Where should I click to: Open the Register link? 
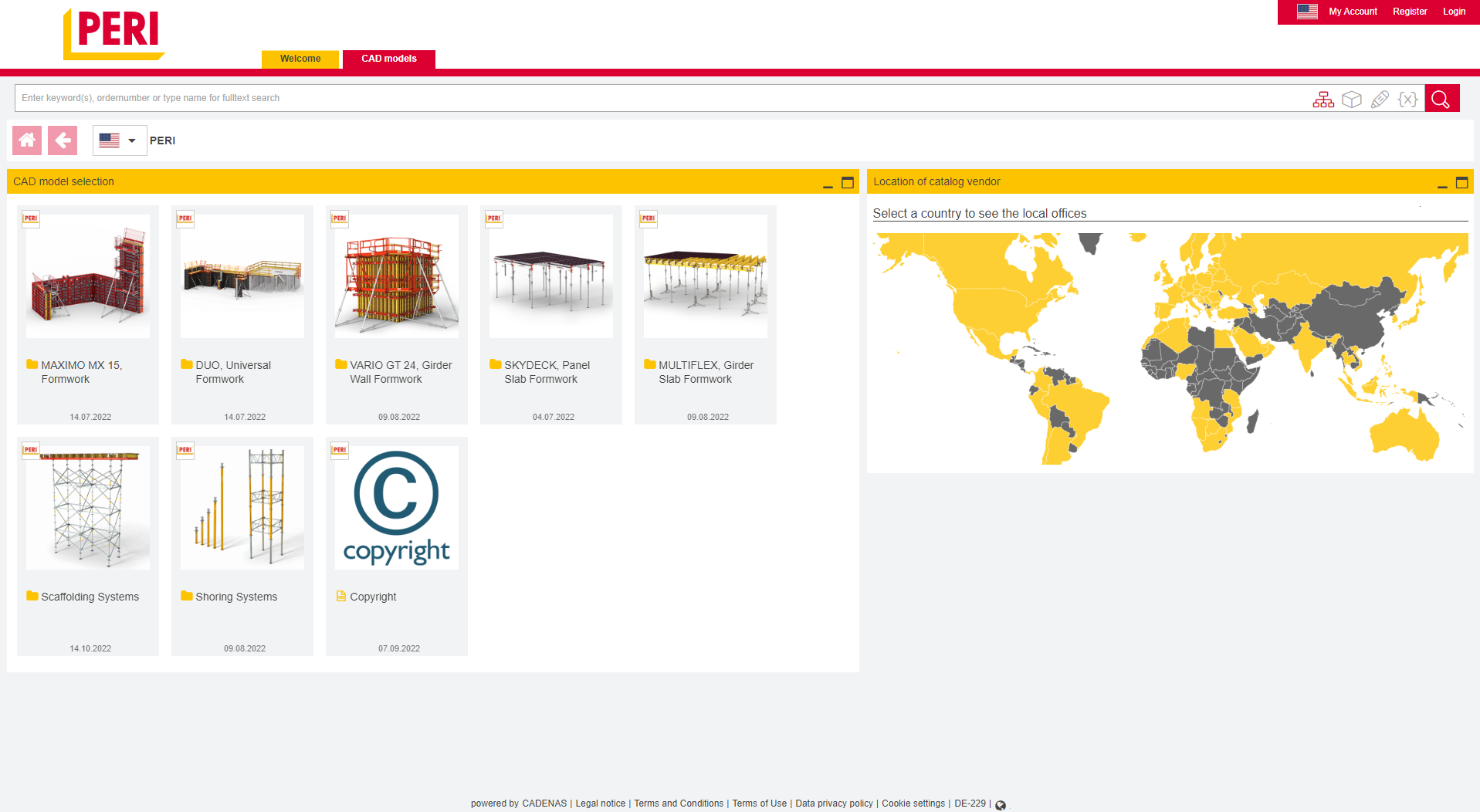point(1410,12)
